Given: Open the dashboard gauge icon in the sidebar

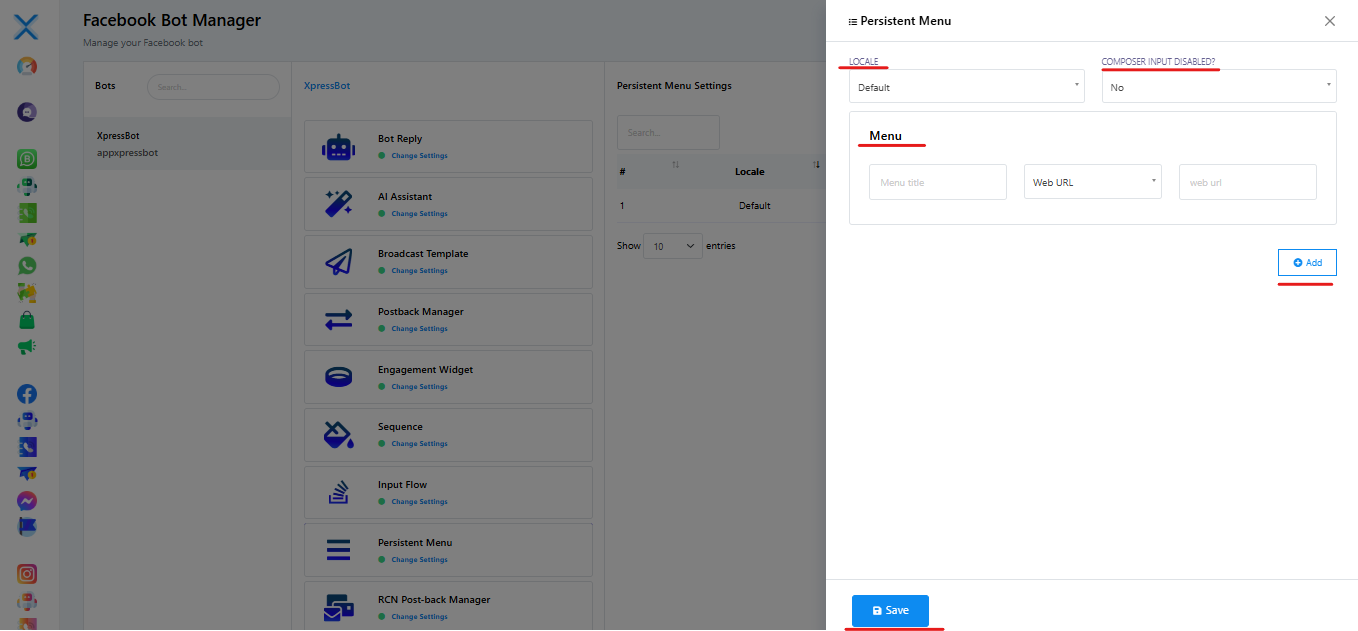Looking at the screenshot, I should coord(27,67).
